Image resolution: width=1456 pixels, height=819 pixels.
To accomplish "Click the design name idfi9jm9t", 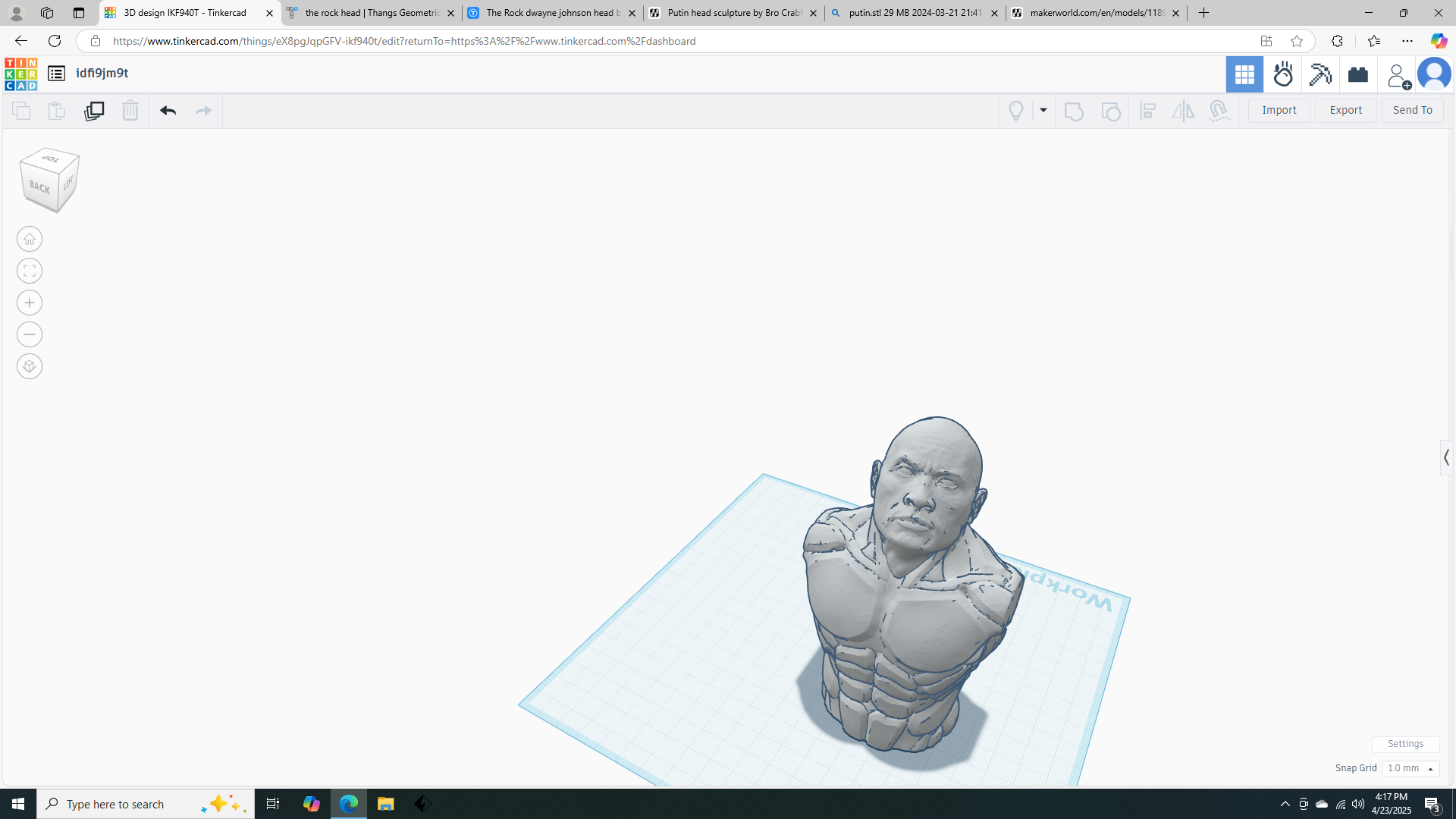I will (102, 73).
